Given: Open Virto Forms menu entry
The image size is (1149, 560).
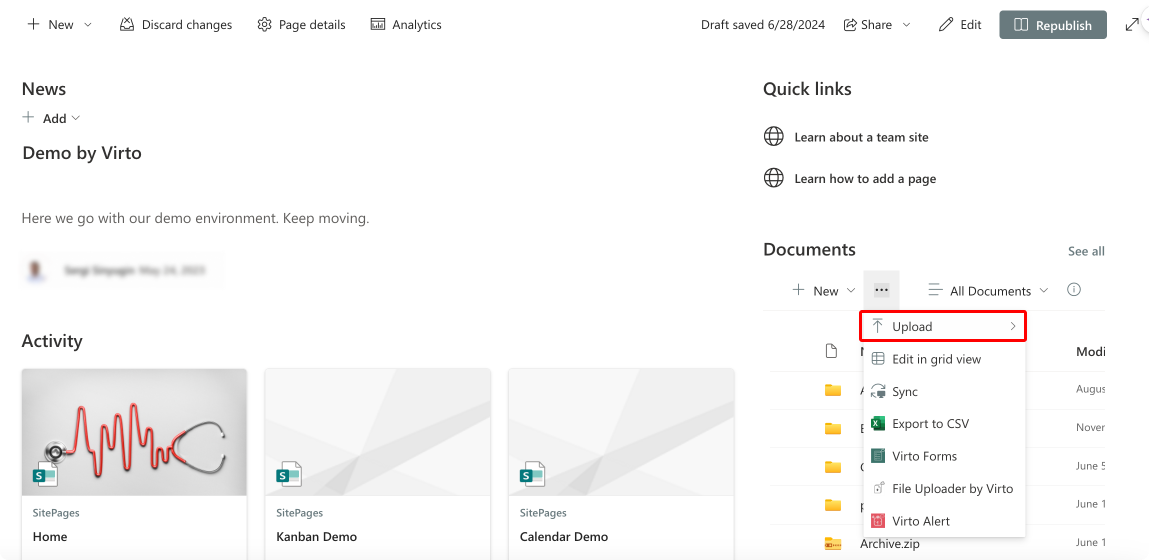Looking at the screenshot, I should [945, 456].
